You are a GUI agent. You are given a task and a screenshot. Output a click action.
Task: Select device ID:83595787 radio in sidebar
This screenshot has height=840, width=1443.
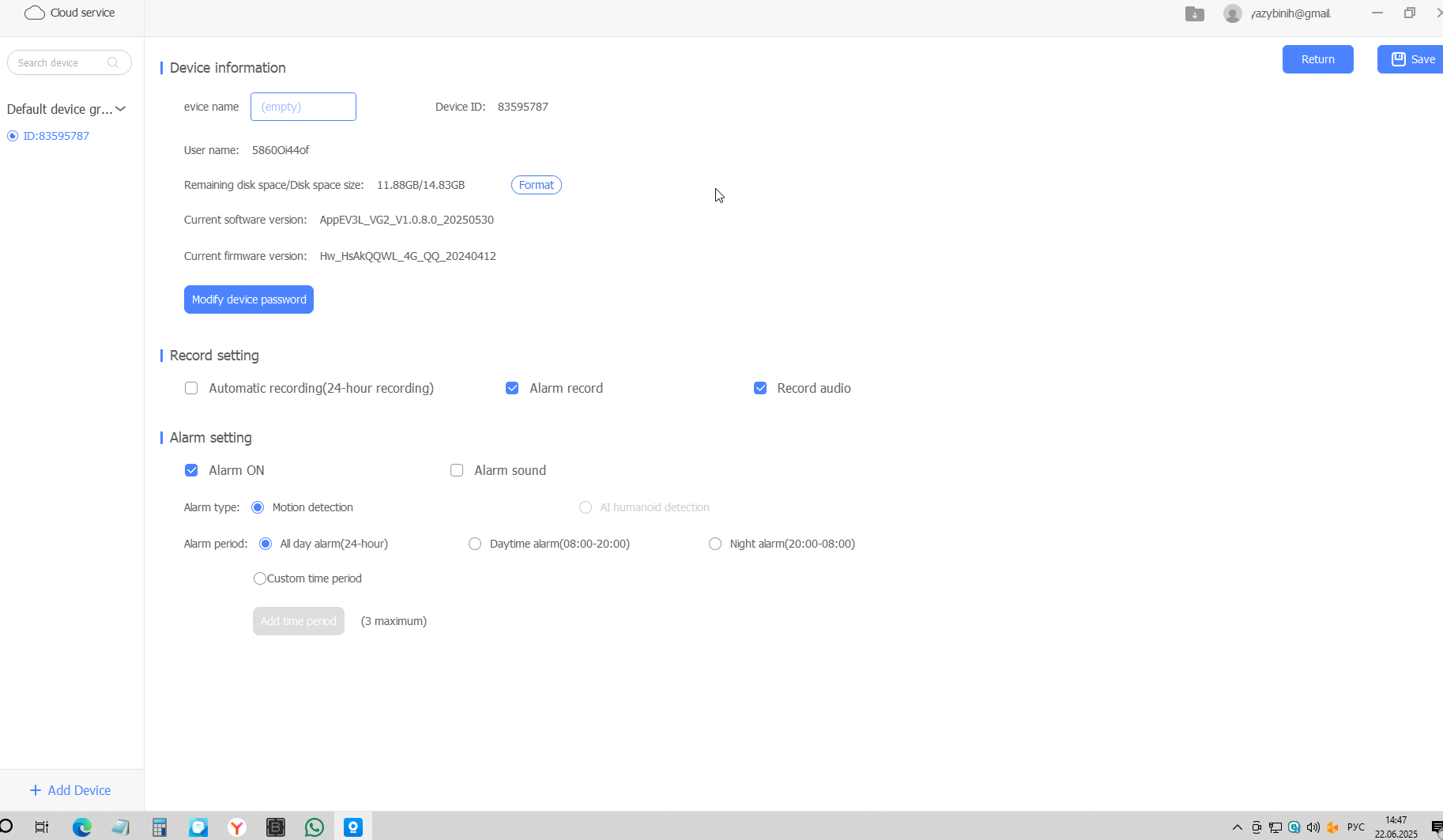[x=13, y=136]
